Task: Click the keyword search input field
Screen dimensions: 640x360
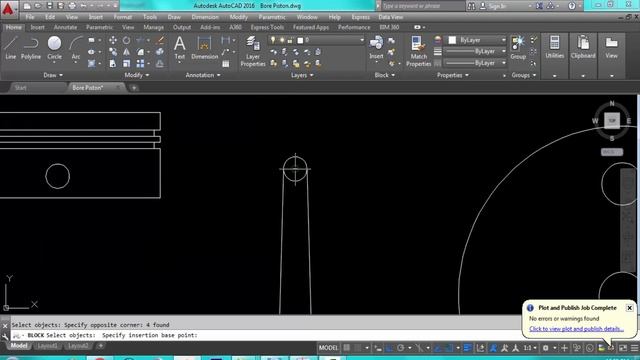Action: [x=422, y=6]
